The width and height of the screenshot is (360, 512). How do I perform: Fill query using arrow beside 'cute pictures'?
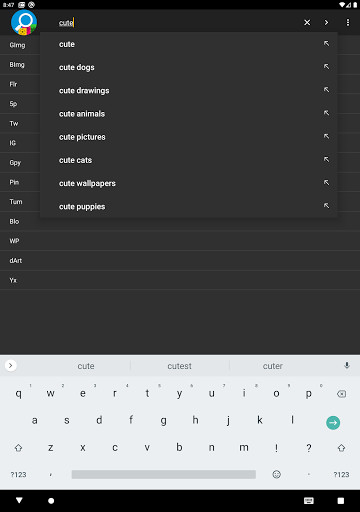[326, 136]
